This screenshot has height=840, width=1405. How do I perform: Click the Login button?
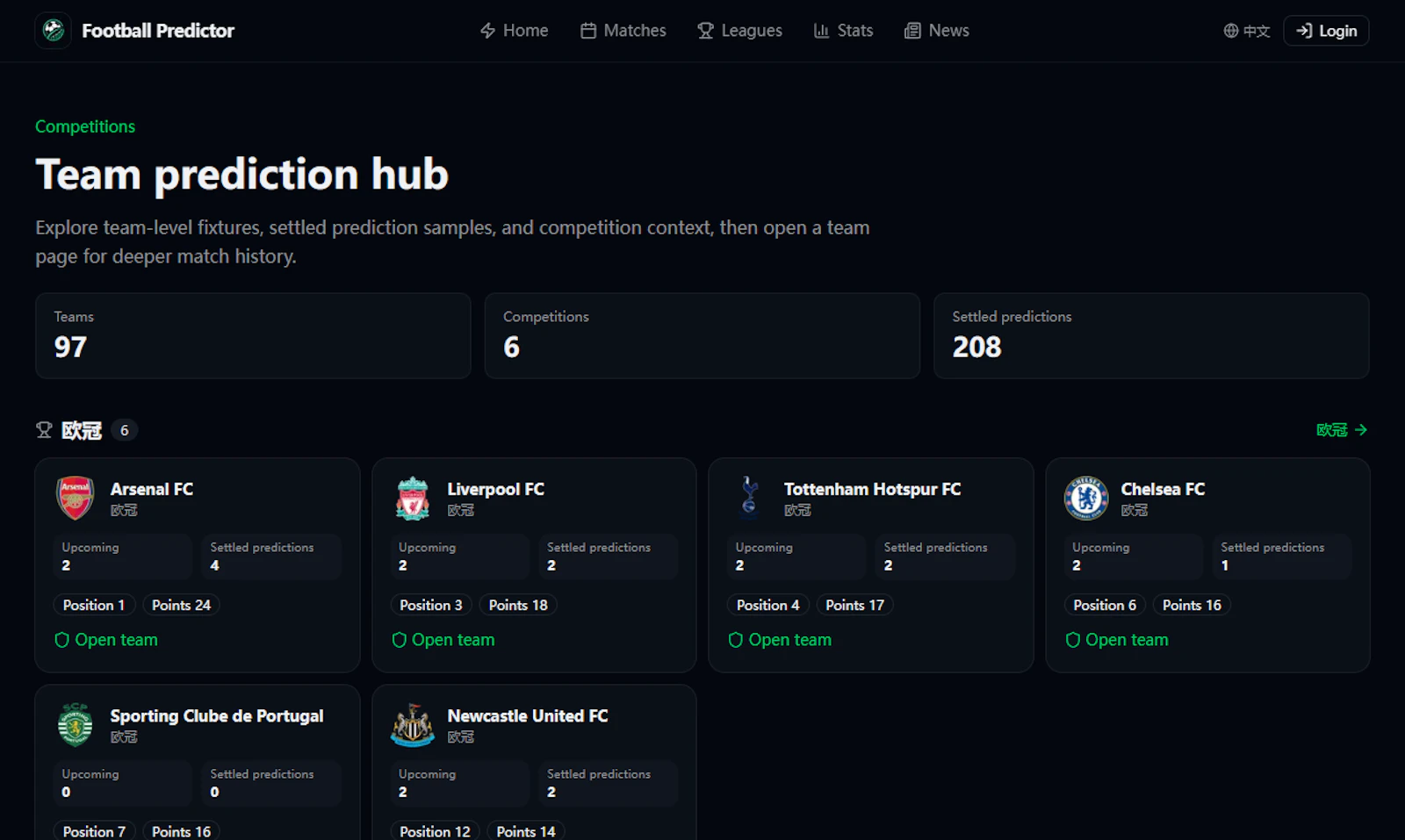pyautogui.click(x=1326, y=31)
